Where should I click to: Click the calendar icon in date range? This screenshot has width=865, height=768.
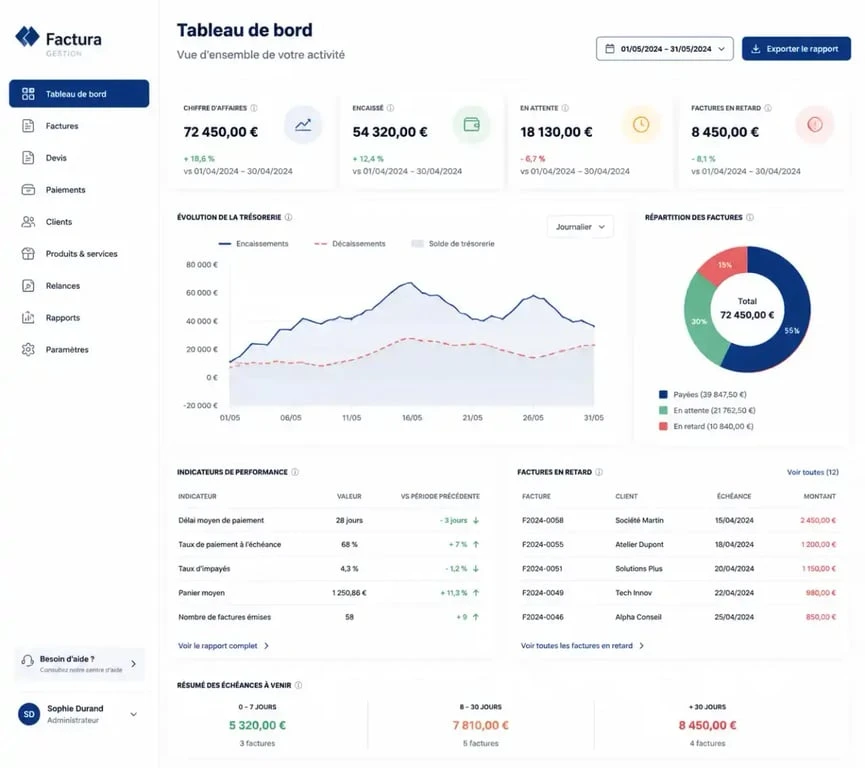[x=610, y=49]
